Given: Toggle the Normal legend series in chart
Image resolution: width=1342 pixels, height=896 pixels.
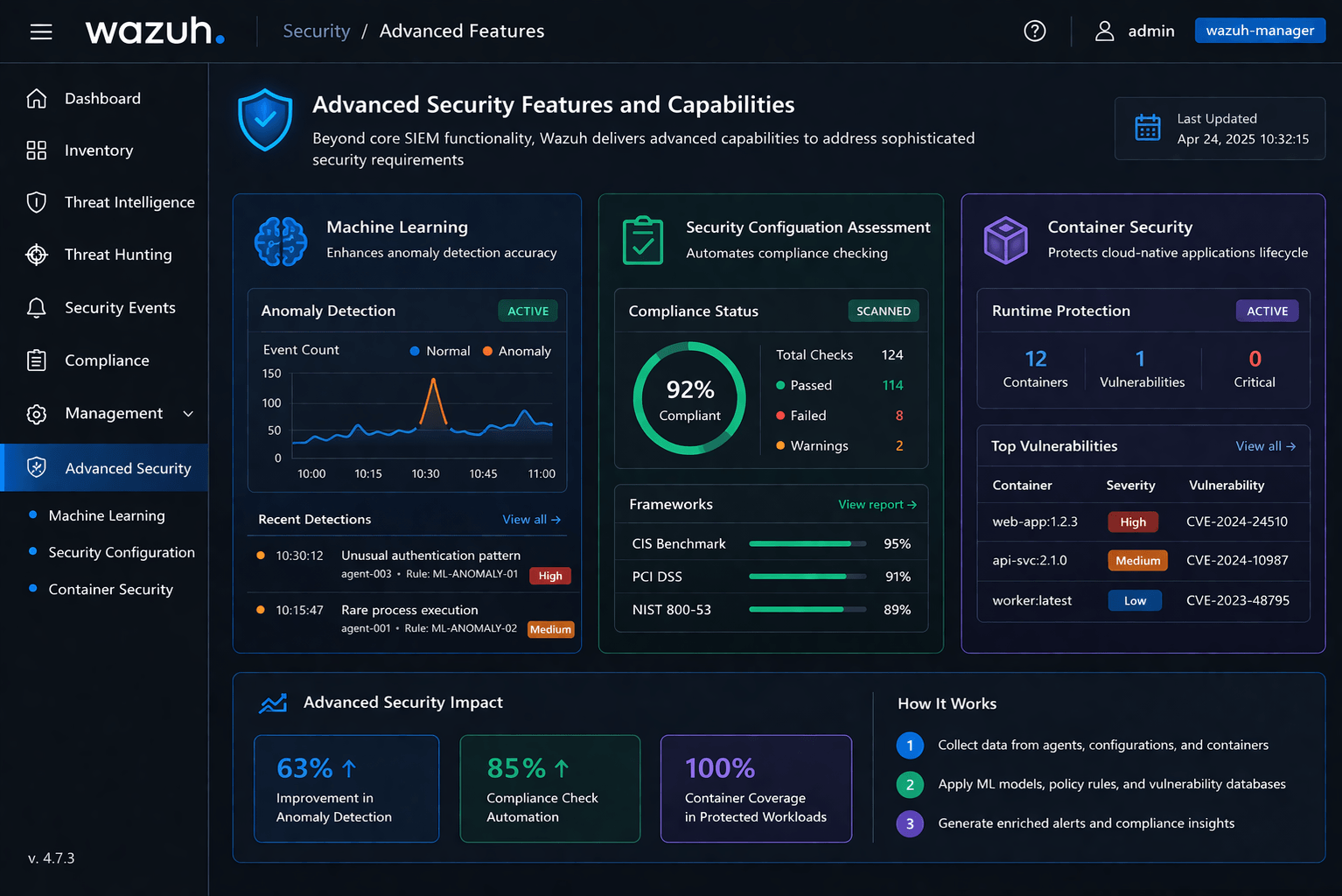Looking at the screenshot, I should click(440, 351).
